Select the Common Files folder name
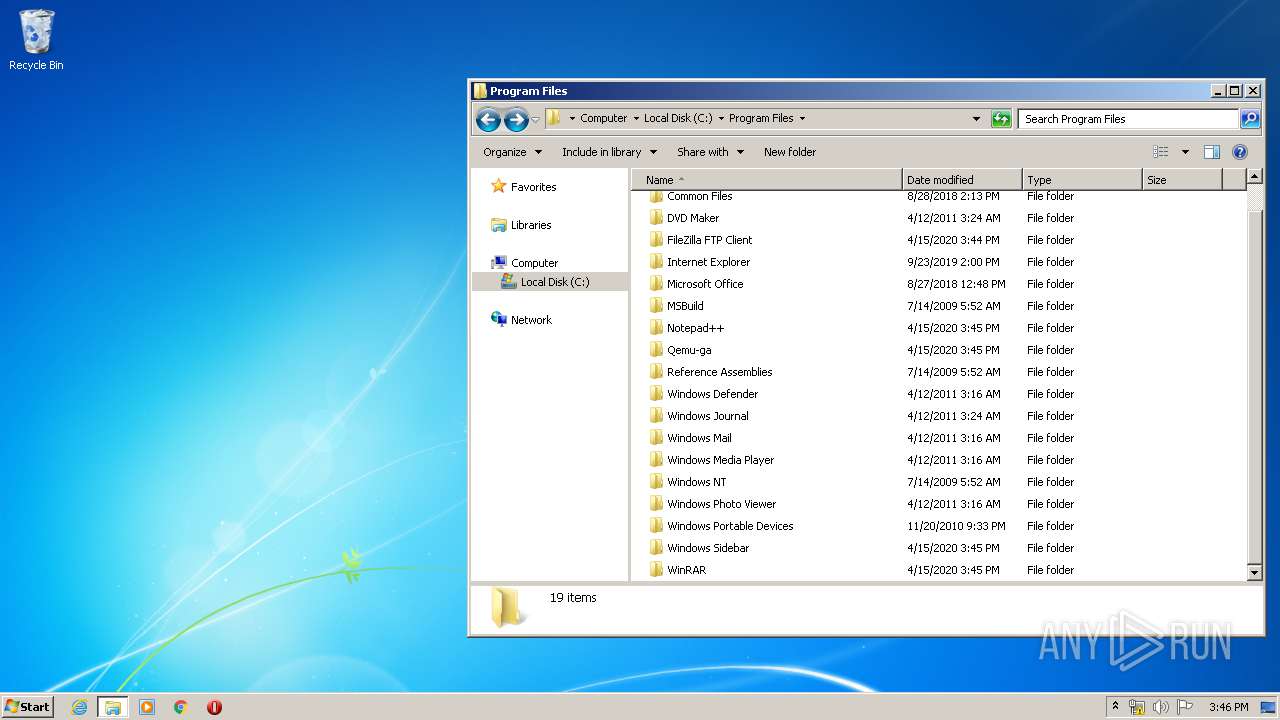 click(x=699, y=196)
